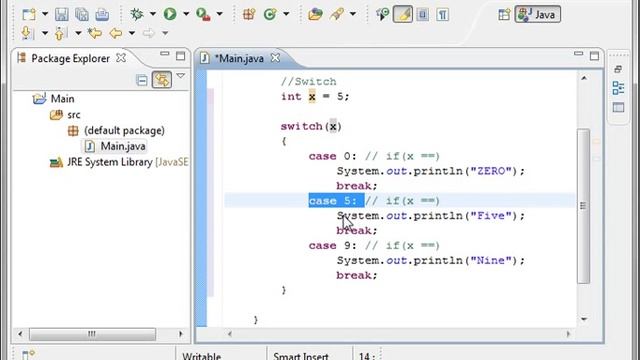Click the editor scroll-up arrow
640x360 pixels.
584,78
